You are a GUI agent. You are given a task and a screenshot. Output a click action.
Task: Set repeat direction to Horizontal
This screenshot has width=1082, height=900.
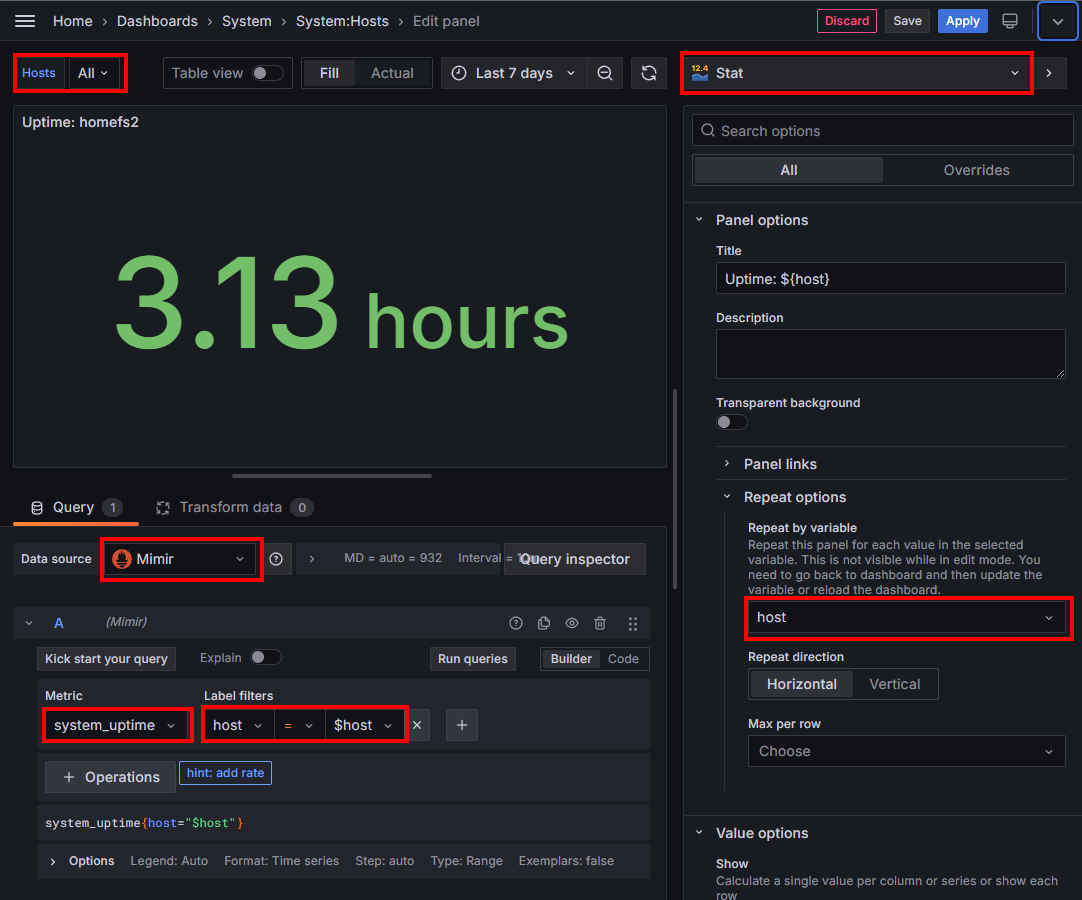pos(801,684)
